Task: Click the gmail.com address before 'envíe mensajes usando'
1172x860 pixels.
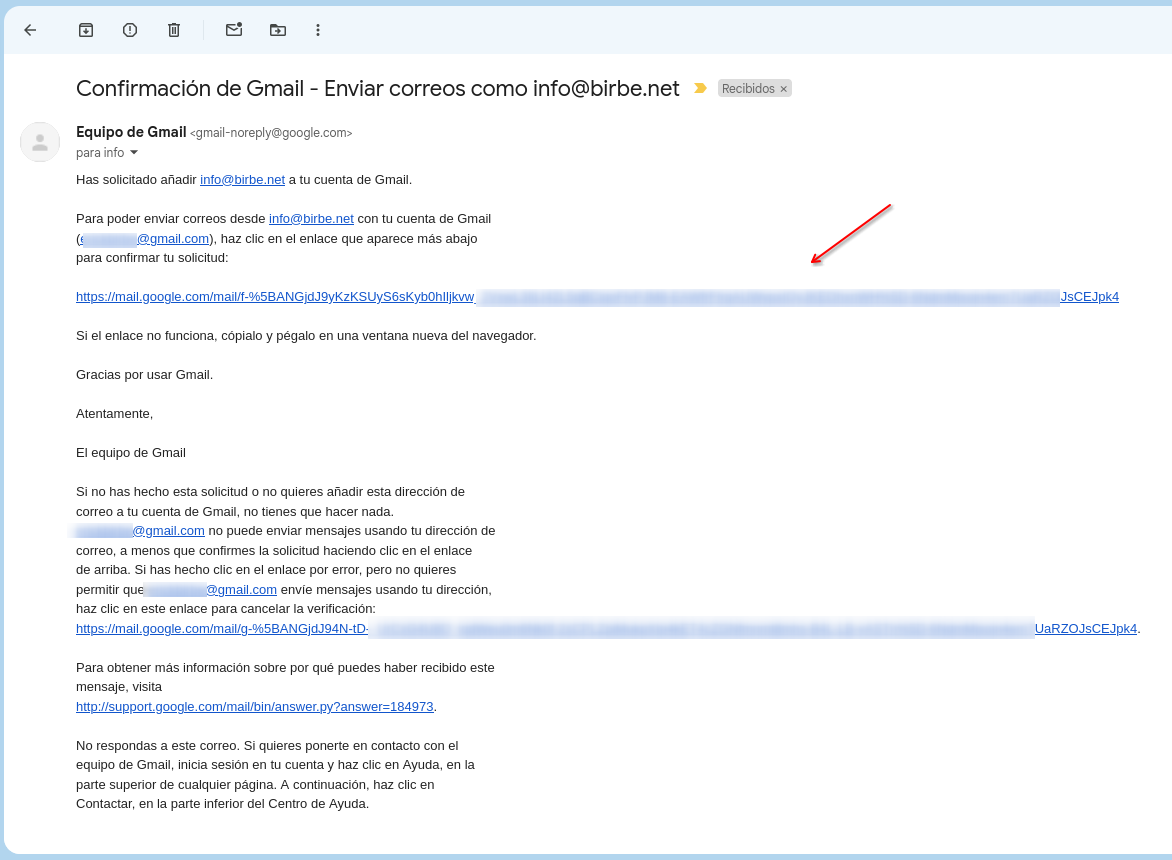Action: [x=211, y=590]
